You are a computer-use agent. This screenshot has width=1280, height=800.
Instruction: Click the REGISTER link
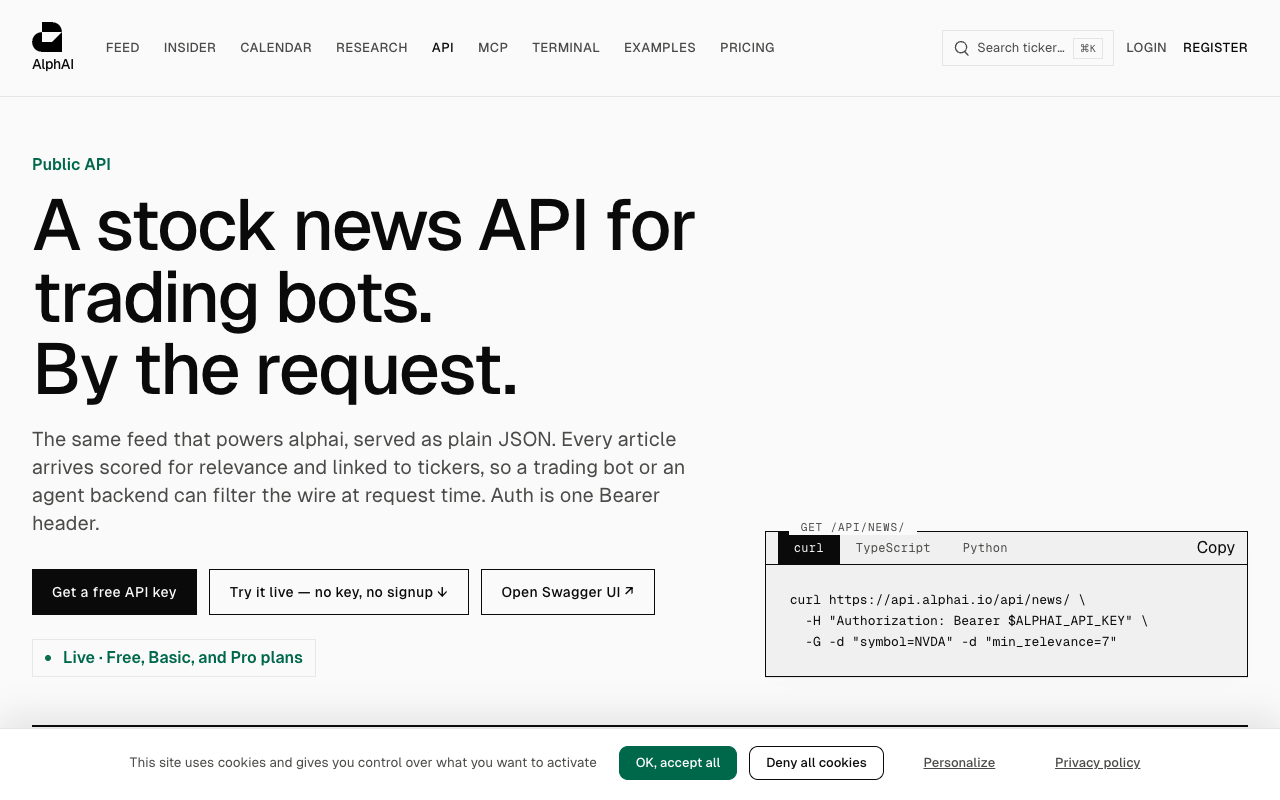tap(1215, 48)
